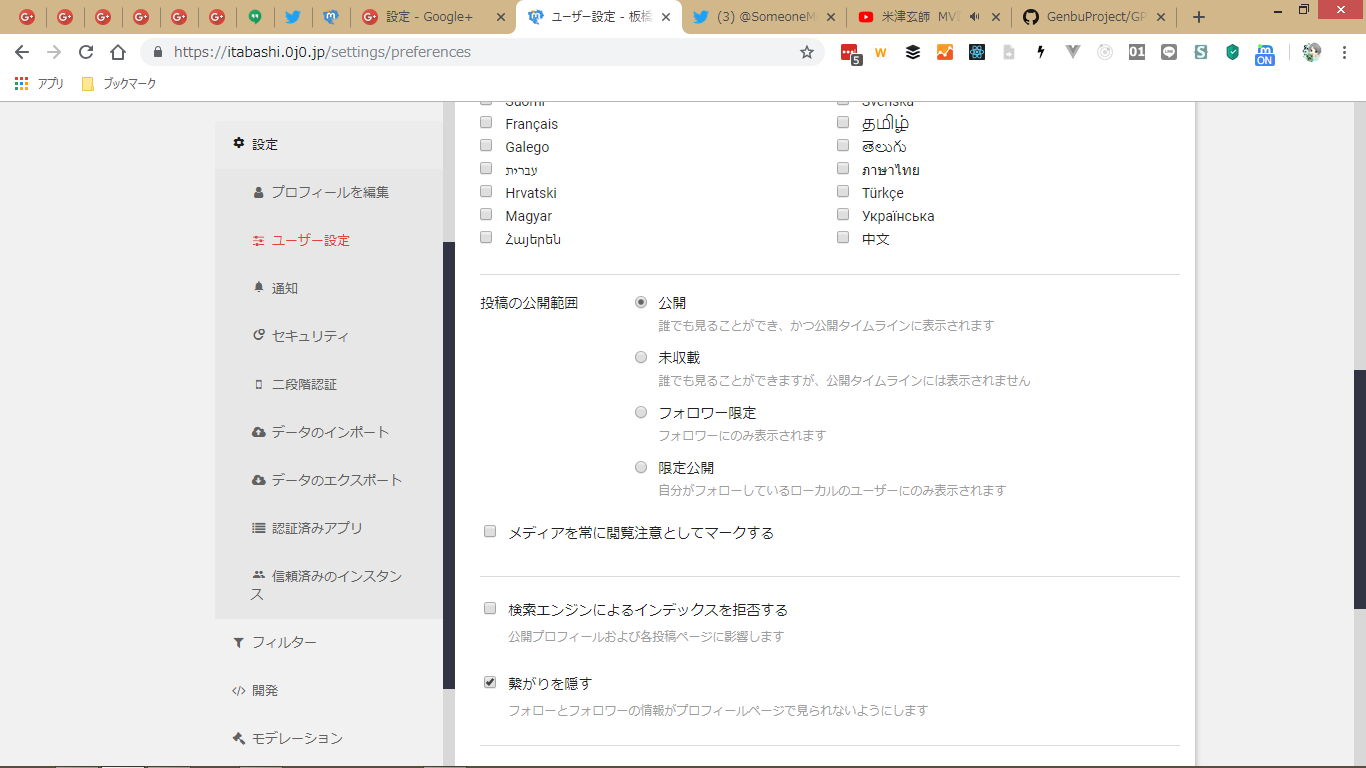Image resolution: width=1366 pixels, height=768 pixels.
Task: Open the フィルター sidebar section
Action: click(x=284, y=642)
